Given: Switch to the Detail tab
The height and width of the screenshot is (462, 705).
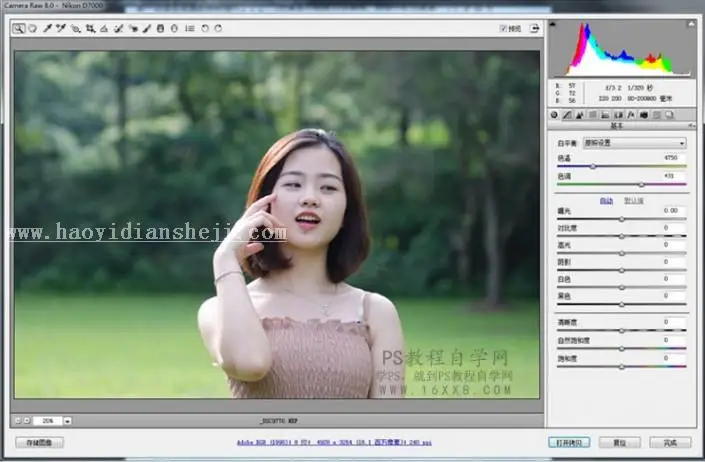Looking at the screenshot, I should (580, 115).
